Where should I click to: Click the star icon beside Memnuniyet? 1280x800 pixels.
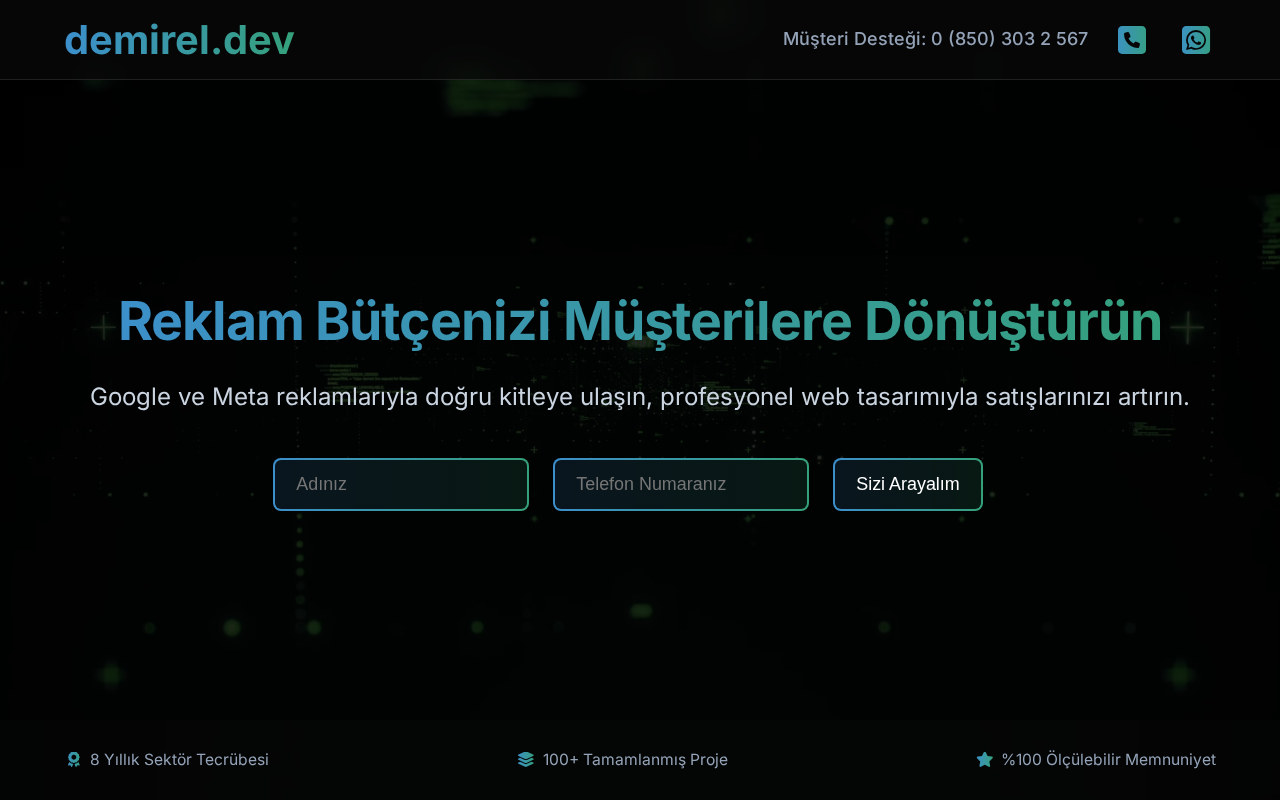pos(984,760)
